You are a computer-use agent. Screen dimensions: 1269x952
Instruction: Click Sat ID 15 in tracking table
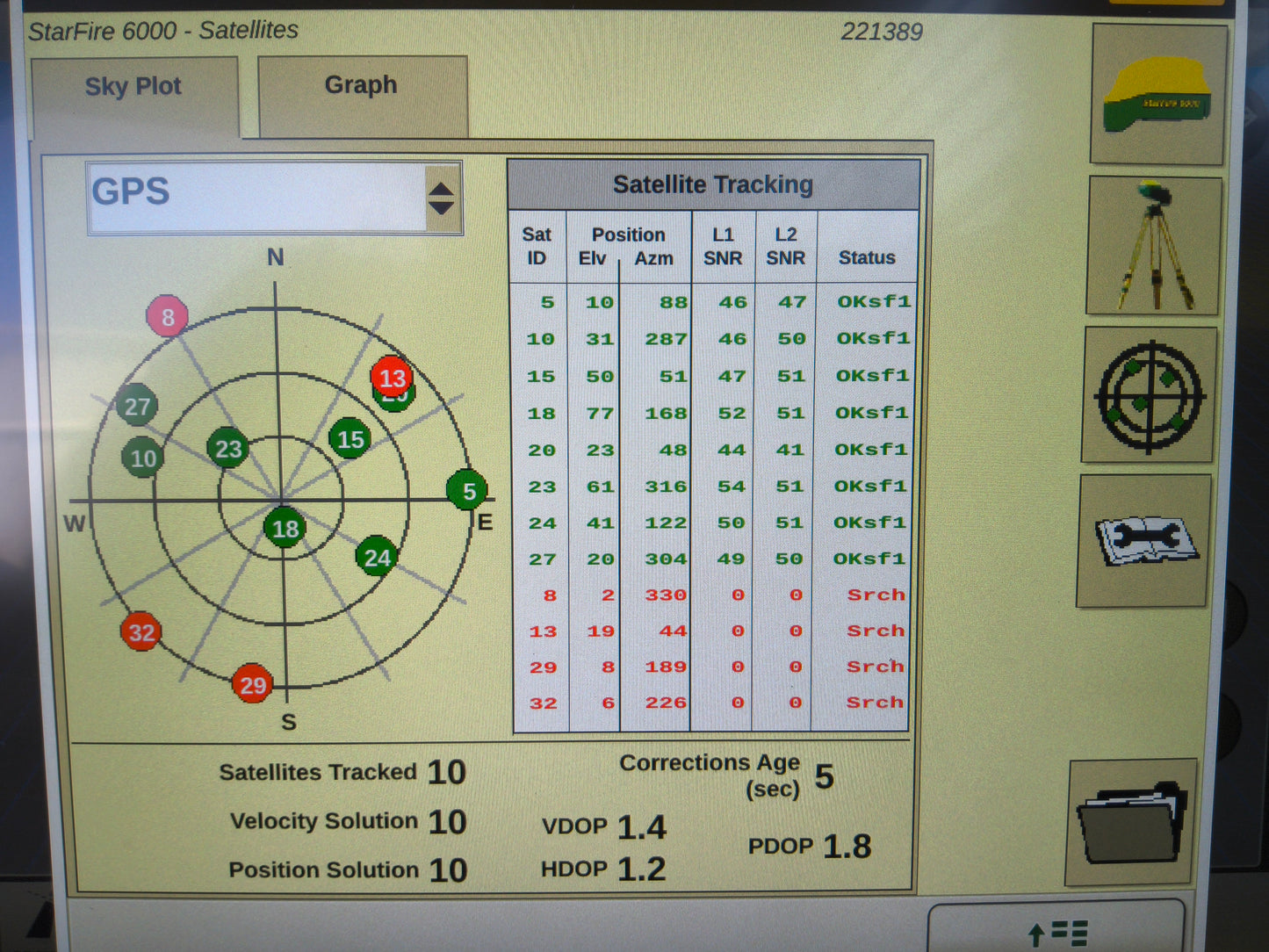click(541, 377)
